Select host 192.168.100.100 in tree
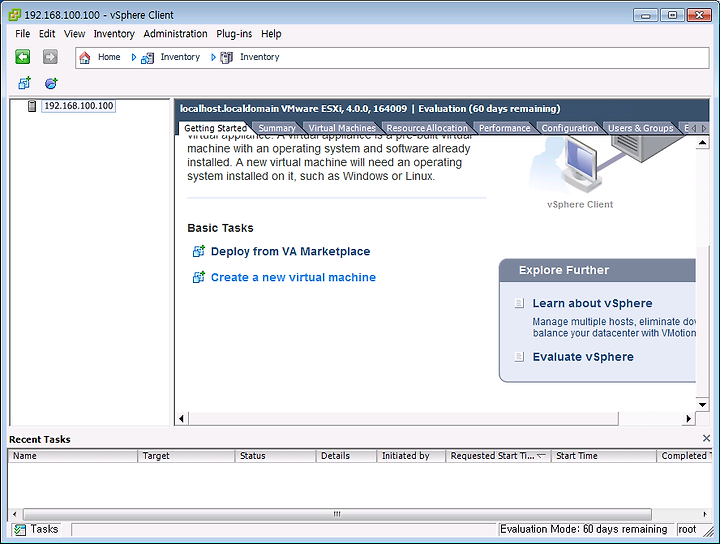720x544 pixels. click(x=79, y=106)
